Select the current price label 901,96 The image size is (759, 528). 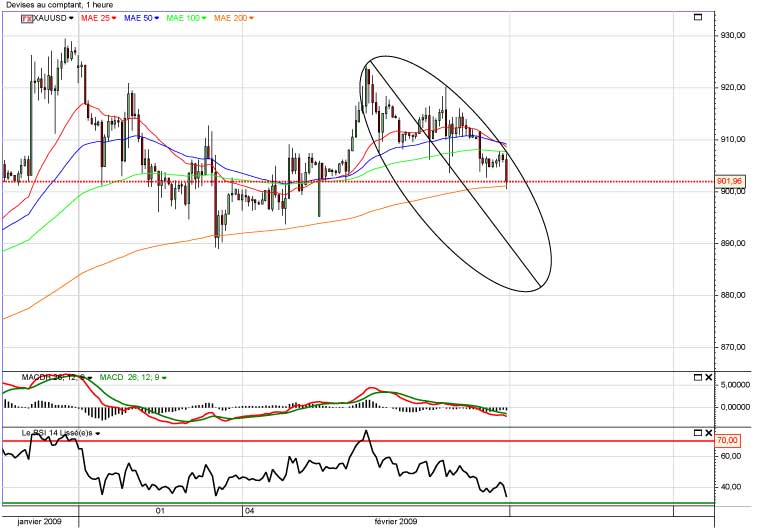(x=729, y=181)
